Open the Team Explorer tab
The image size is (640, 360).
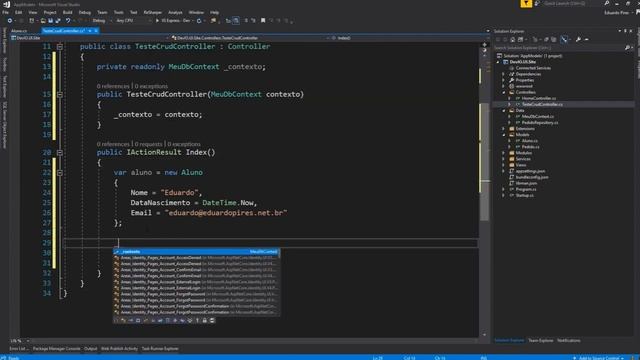pyautogui.click(x=540, y=340)
